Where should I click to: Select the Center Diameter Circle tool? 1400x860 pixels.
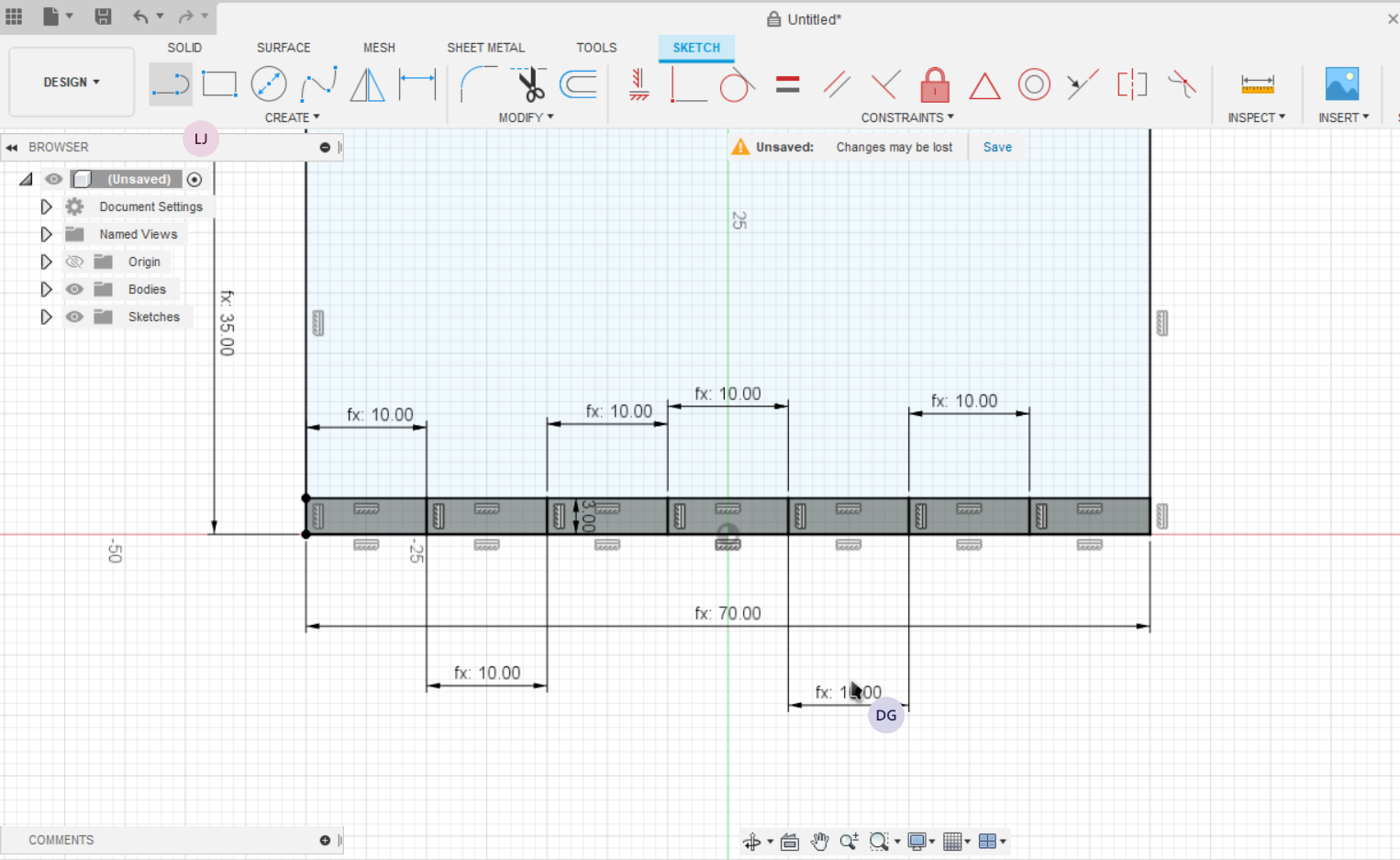point(269,84)
